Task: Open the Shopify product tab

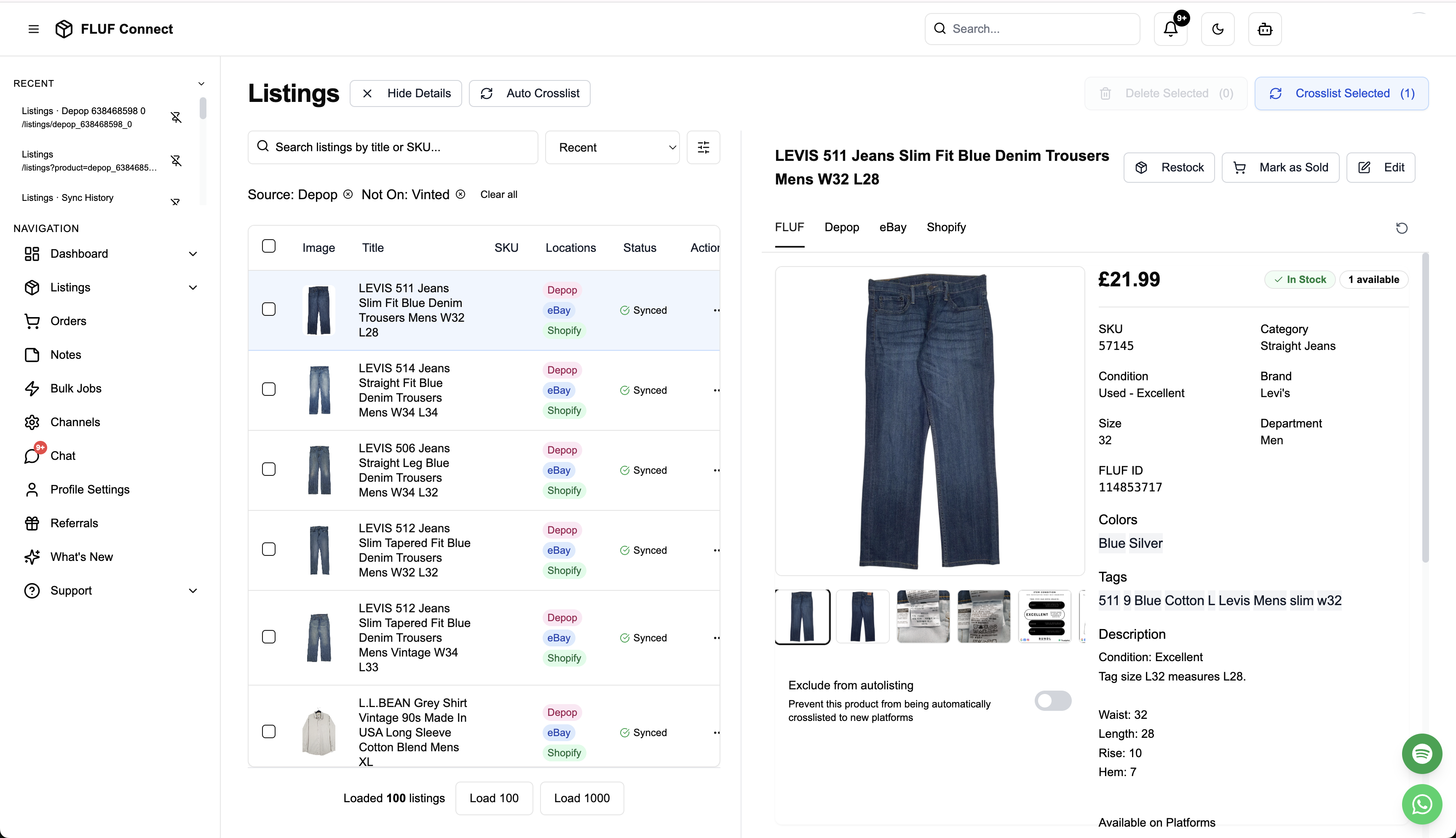Action: 945,227
